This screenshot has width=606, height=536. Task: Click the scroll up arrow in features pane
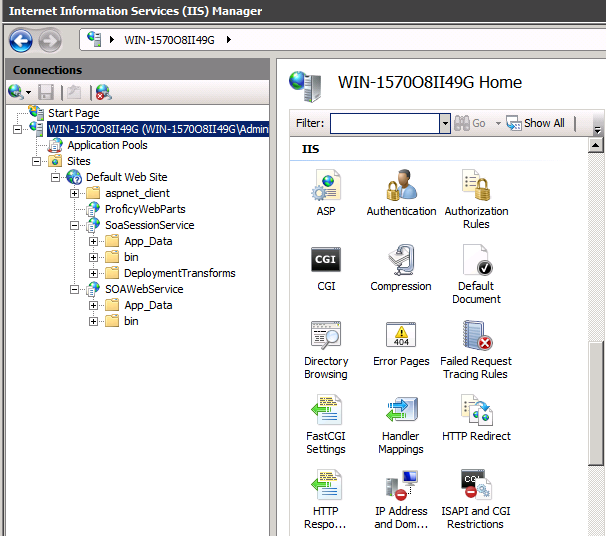pyautogui.click(x=596, y=146)
